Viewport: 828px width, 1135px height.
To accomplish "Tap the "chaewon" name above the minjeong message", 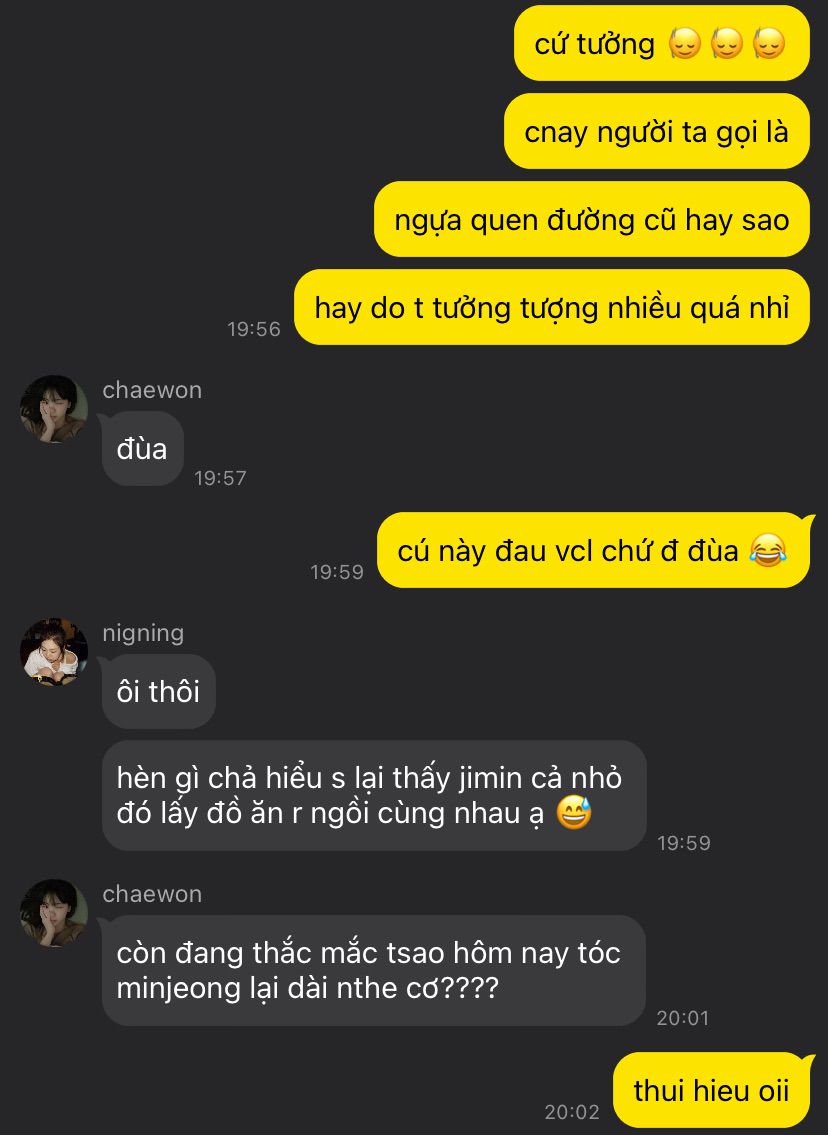I will (x=152, y=894).
